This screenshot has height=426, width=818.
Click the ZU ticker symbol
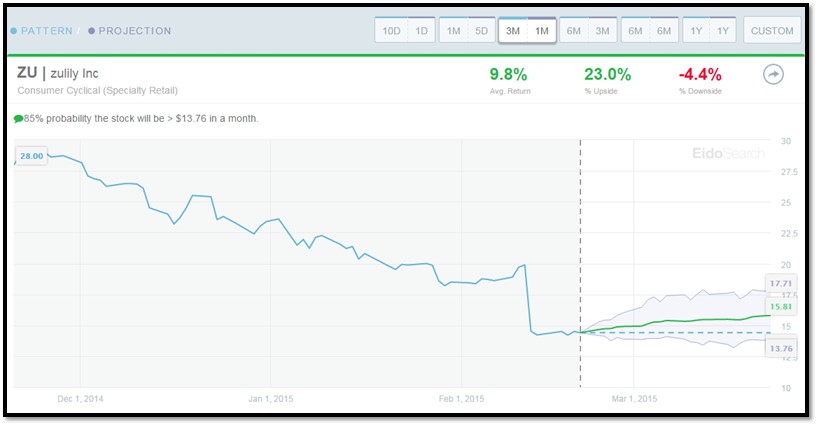[27, 73]
